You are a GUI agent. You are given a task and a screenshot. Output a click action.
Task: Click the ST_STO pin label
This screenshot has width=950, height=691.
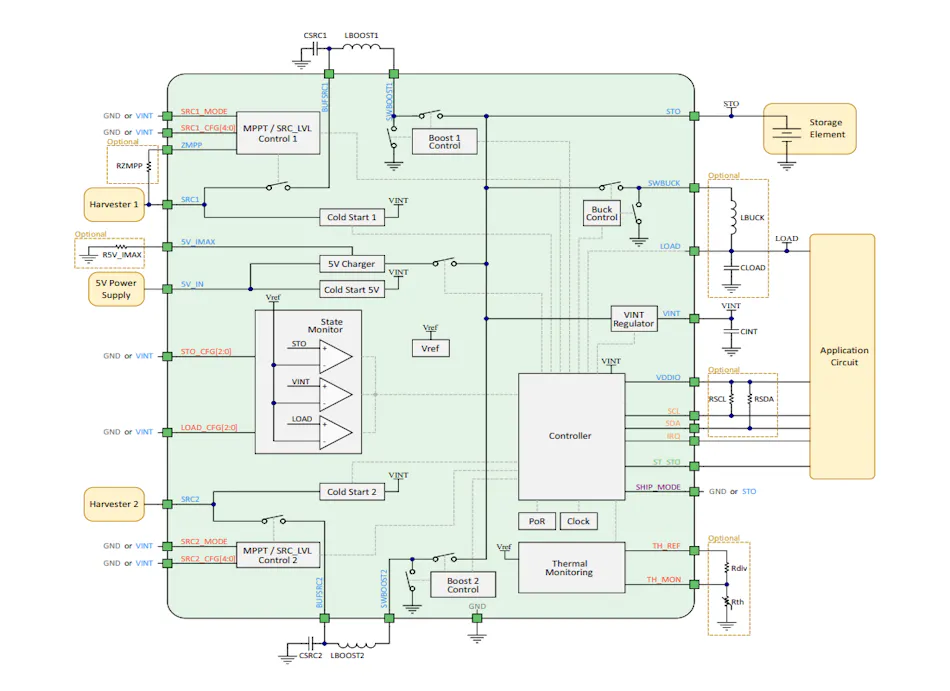coord(666,462)
